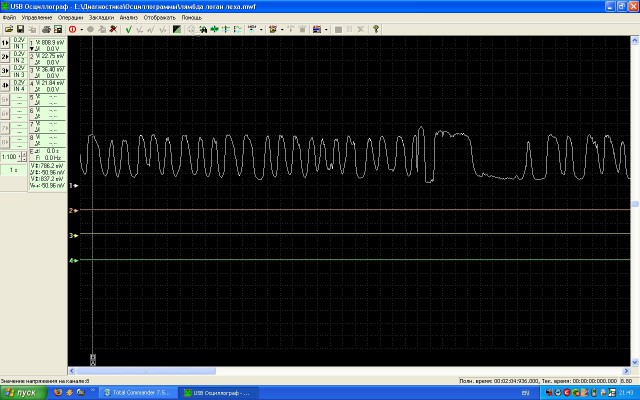Image resolution: width=640 pixels, height=400 pixels.
Task: Open the Отображать menu
Action: click(159, 18)
